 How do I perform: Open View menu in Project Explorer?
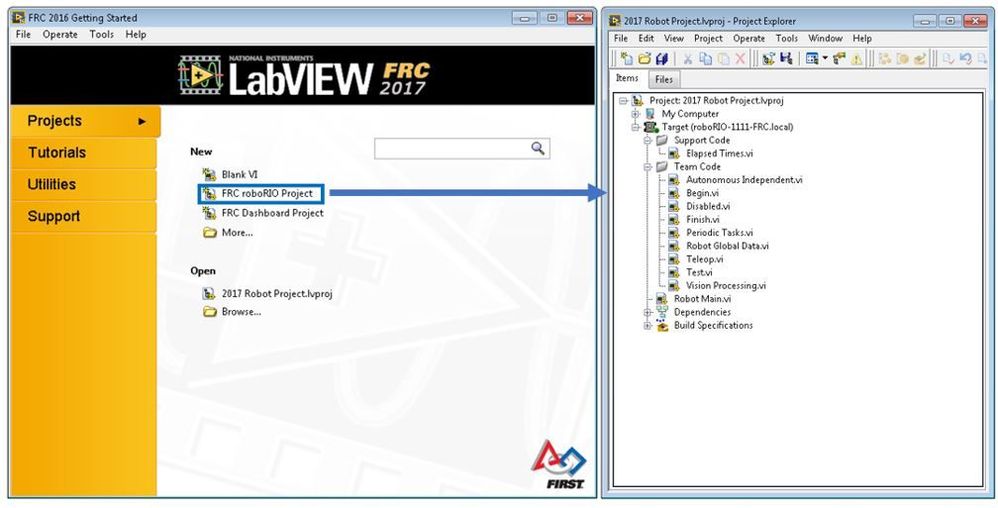click(x=673, y=38)
